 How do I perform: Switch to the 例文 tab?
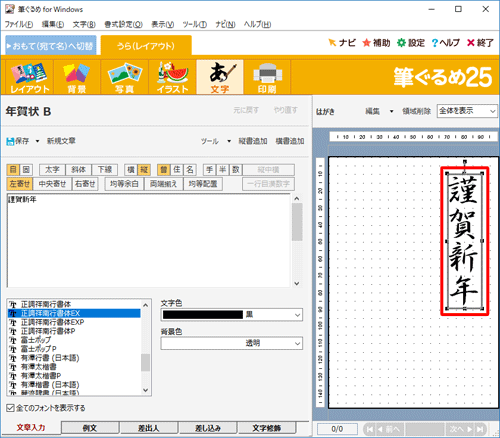coord(90,428)
